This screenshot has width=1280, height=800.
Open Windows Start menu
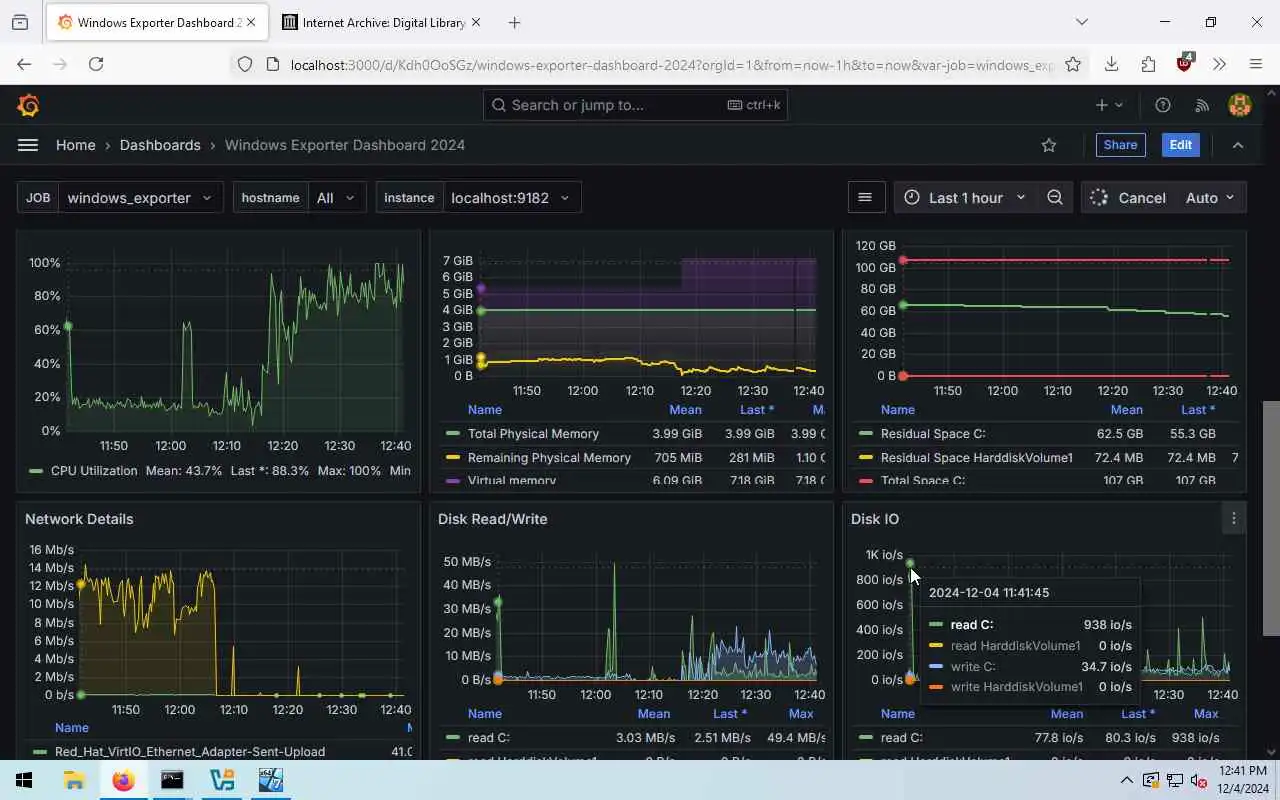point(24,780)
